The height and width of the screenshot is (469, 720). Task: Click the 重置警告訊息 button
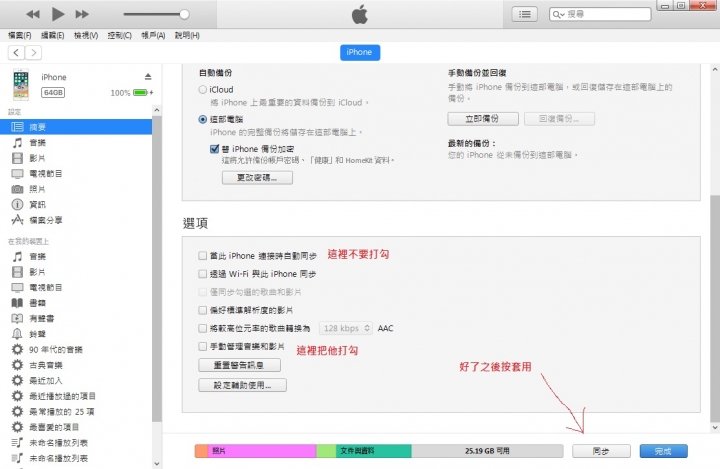[239, 365]
